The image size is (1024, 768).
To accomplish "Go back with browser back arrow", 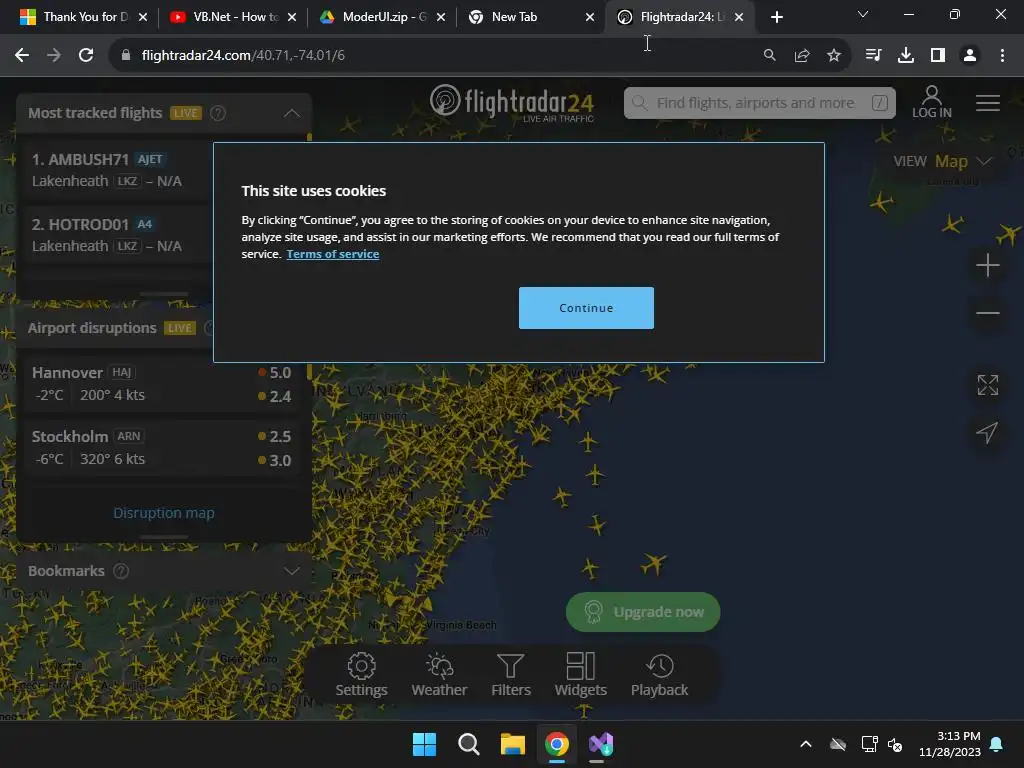I will [x=22, y=56].
